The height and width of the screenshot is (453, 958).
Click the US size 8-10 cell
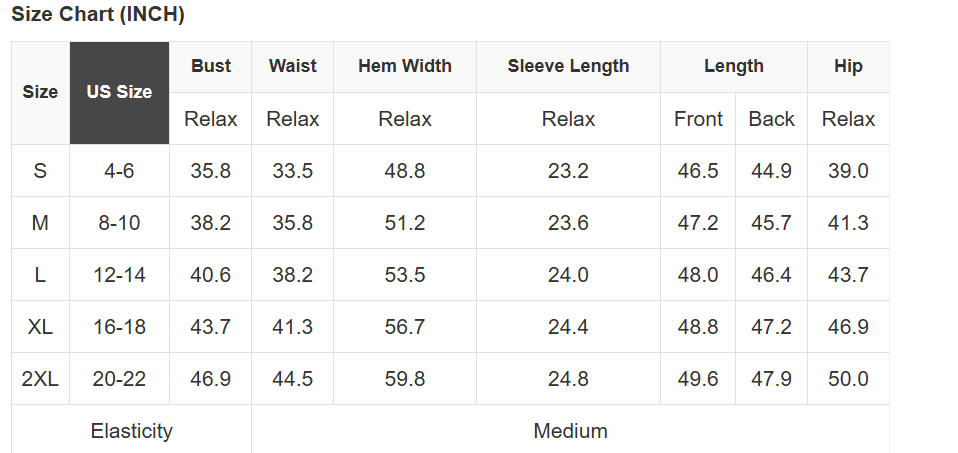point(119,223)
